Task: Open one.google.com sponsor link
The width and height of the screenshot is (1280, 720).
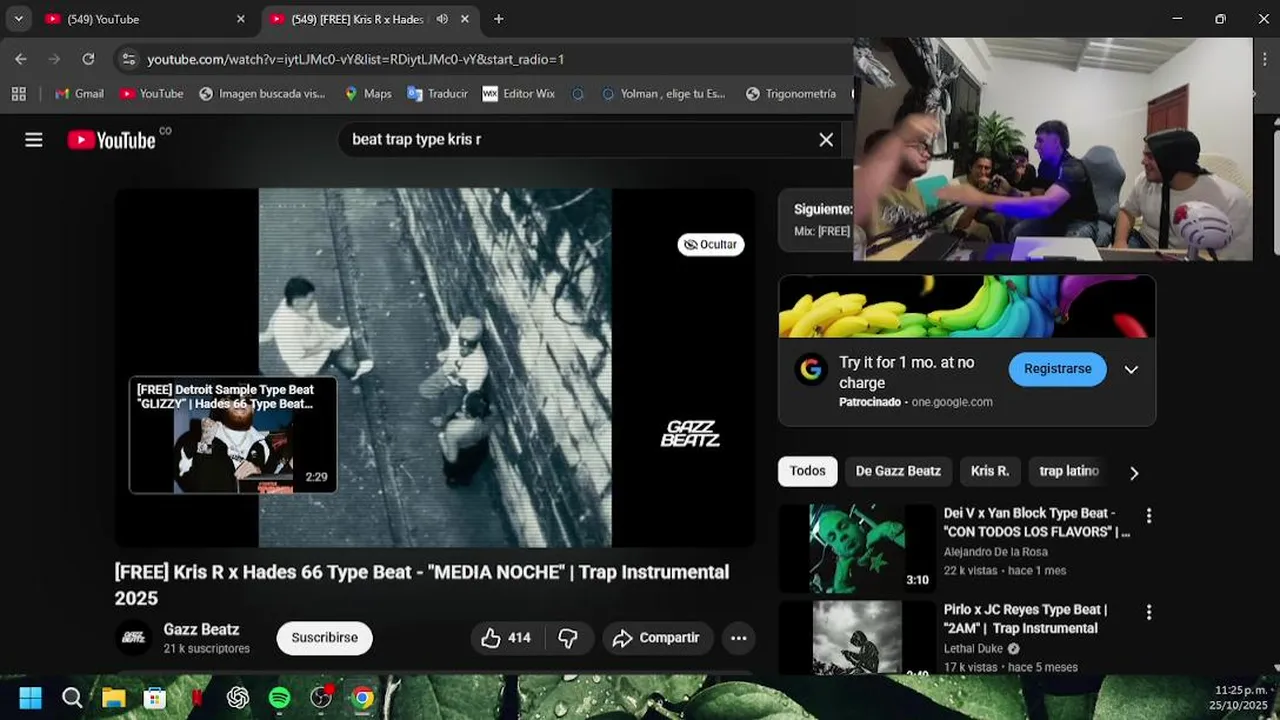Action: (951, 402)
